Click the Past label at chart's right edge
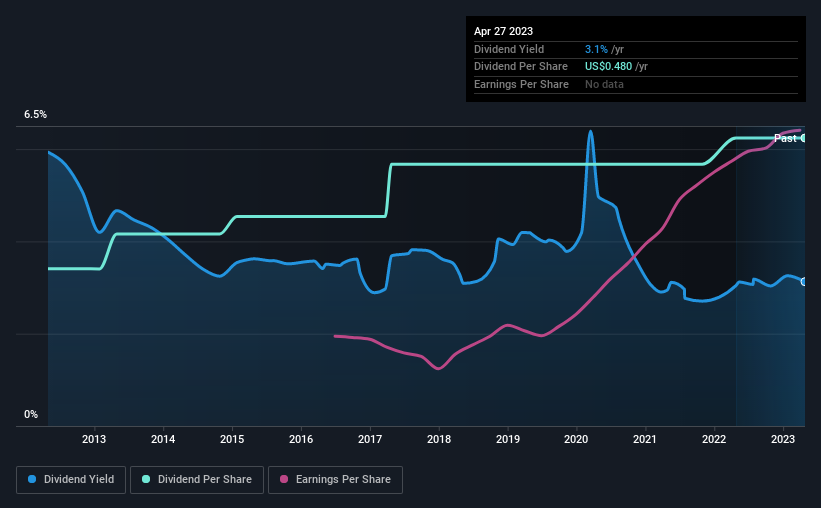The width and height of the screenshot is (821, 508). 785,138
